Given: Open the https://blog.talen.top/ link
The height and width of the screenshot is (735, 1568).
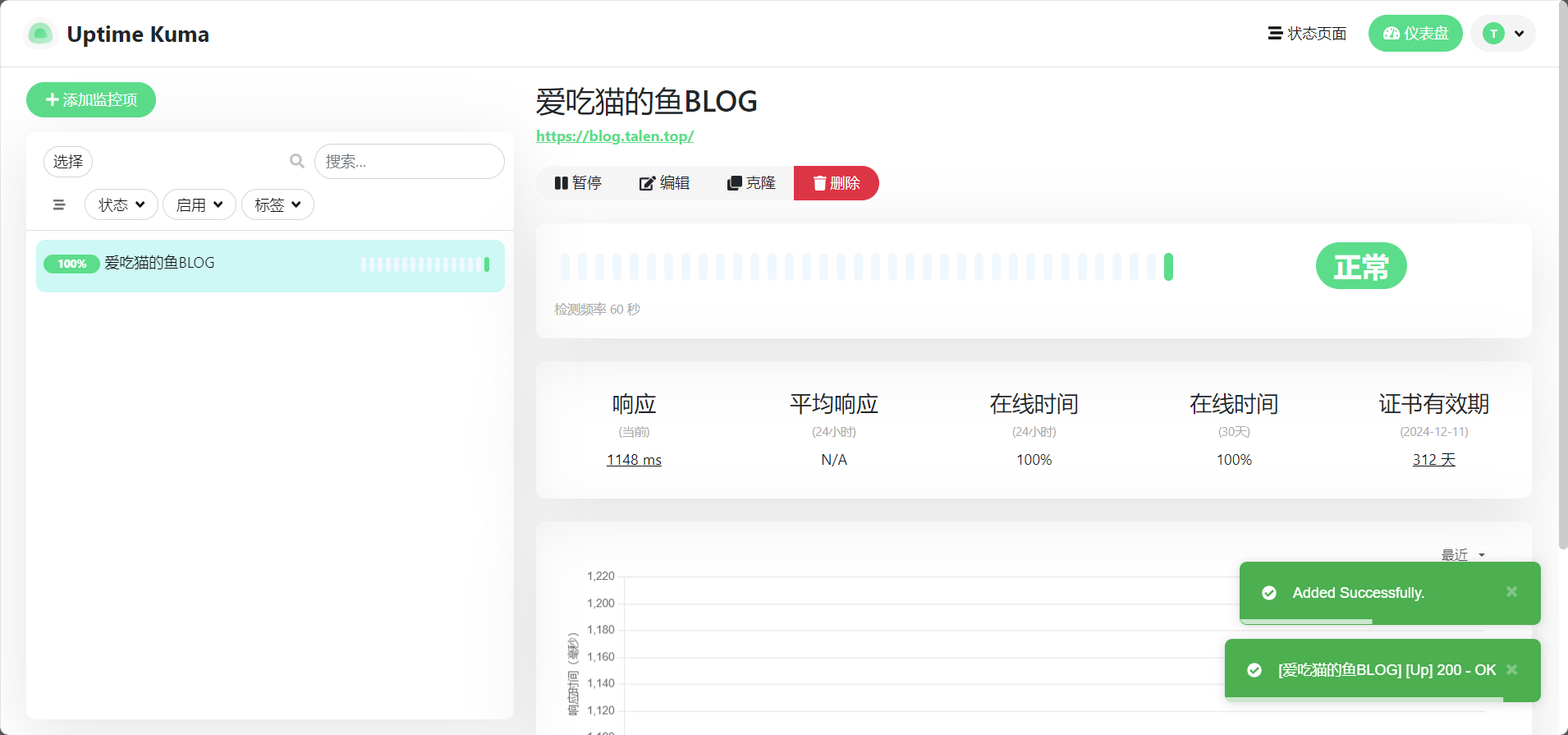Looking at the screenshot, I should pos(615,136).
